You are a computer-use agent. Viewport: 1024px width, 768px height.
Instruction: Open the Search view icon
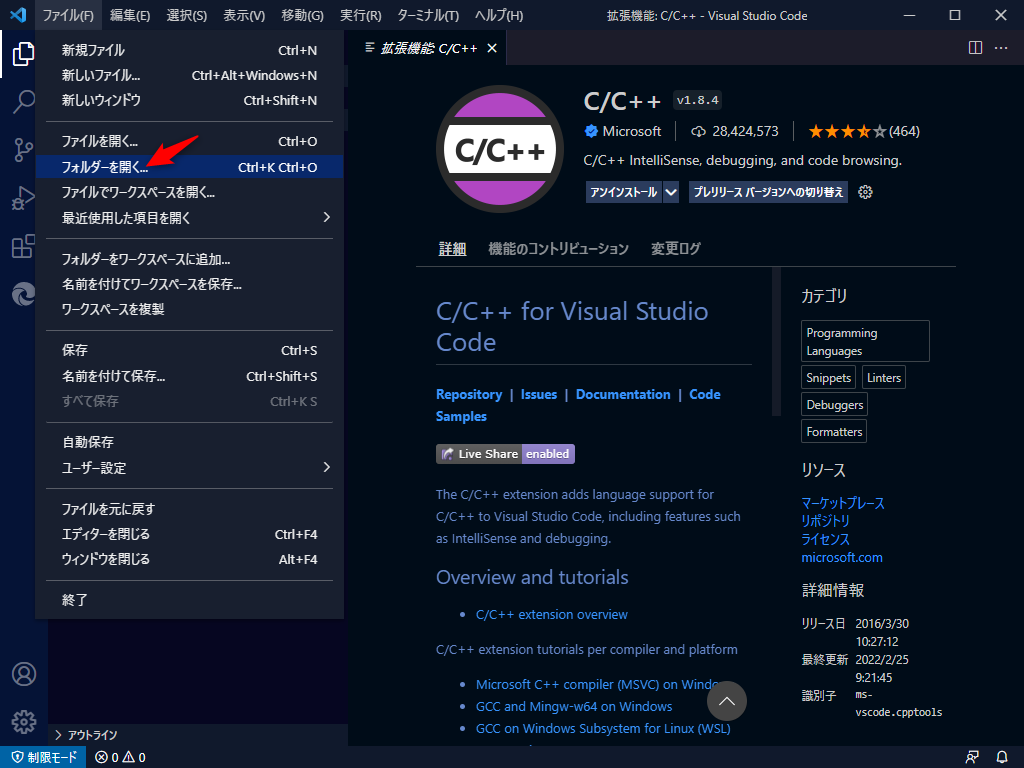(x=24, y=102)
